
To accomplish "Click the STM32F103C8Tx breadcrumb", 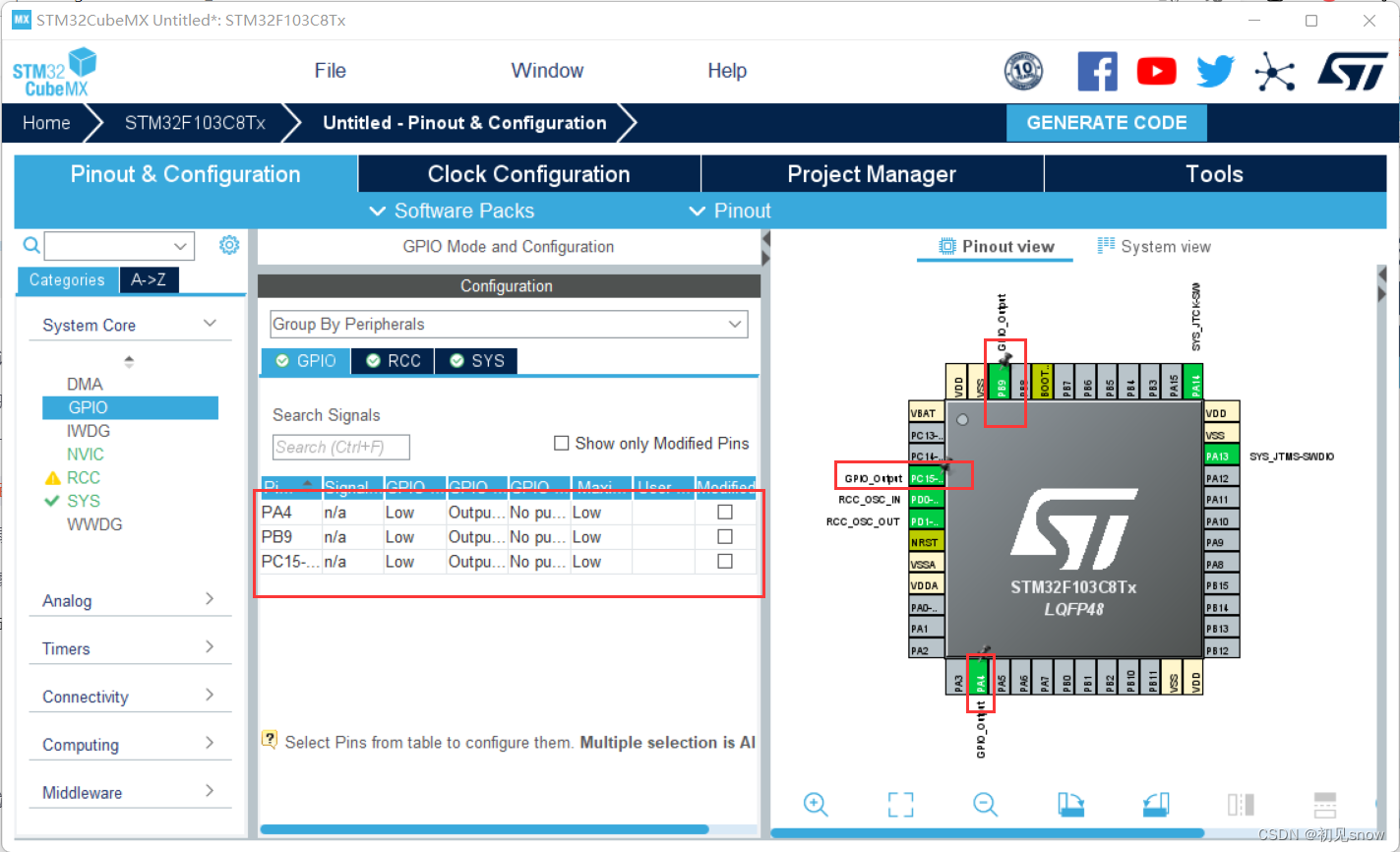I will (195, 123).
